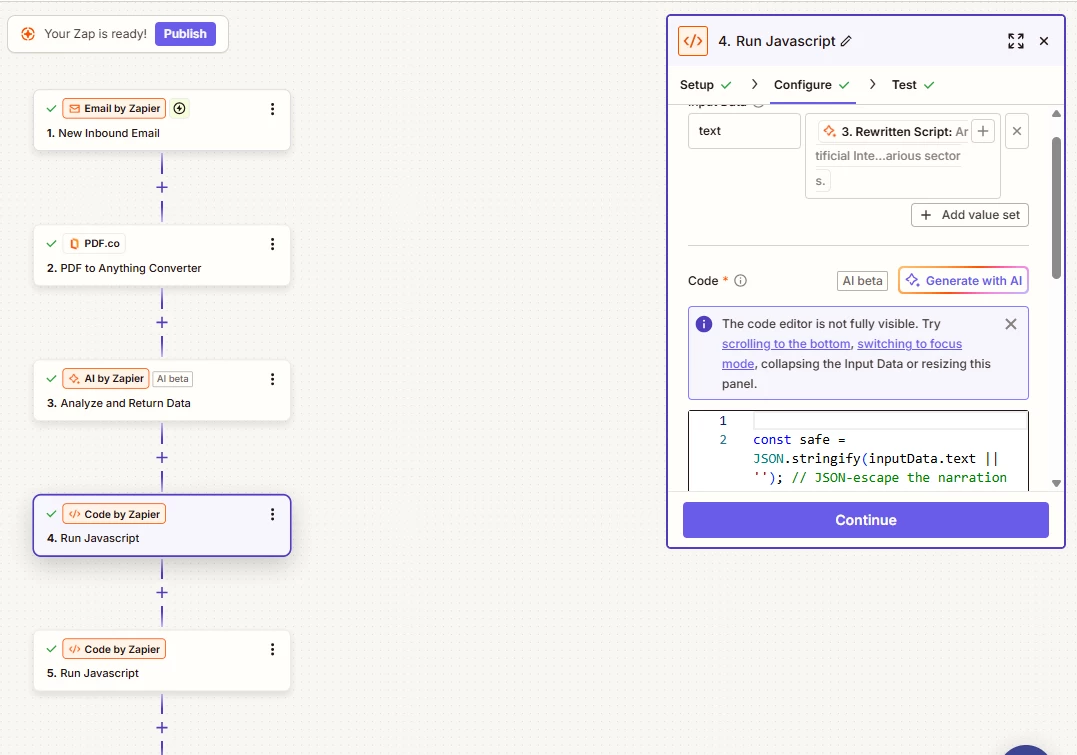Click the panel vertical scrollbar thumb

click(x=1056, y=208)
